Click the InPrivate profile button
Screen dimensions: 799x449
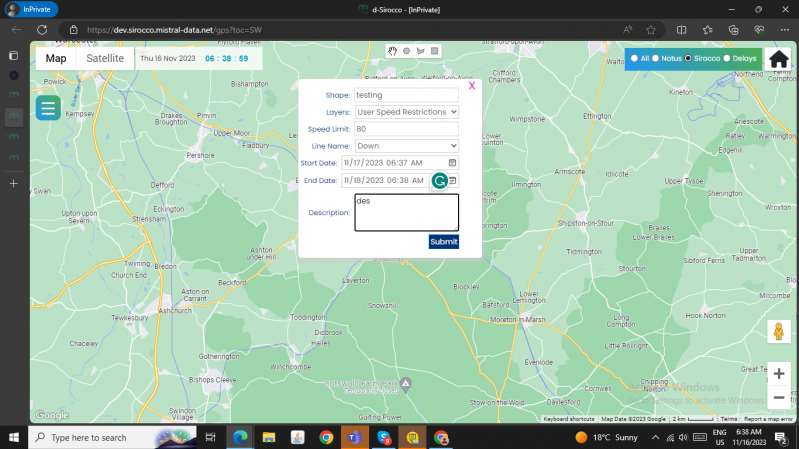[32, 9]
